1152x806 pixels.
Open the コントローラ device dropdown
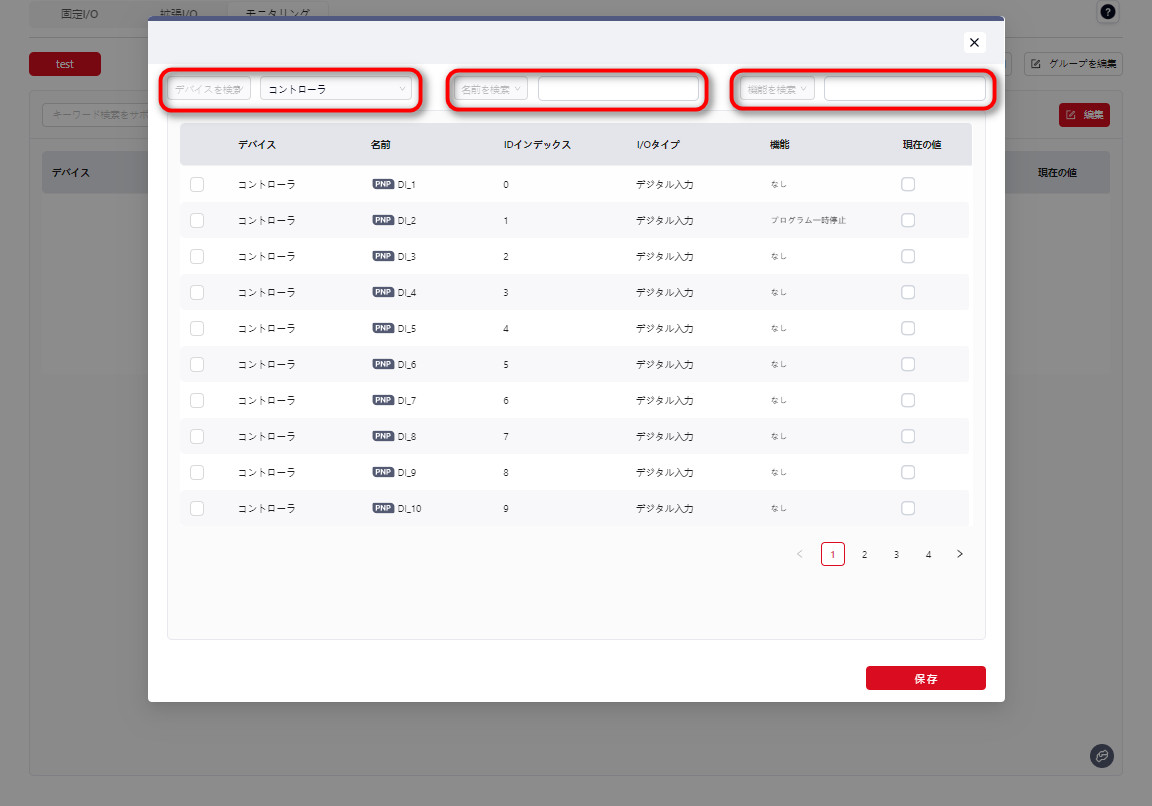point(336,89)
